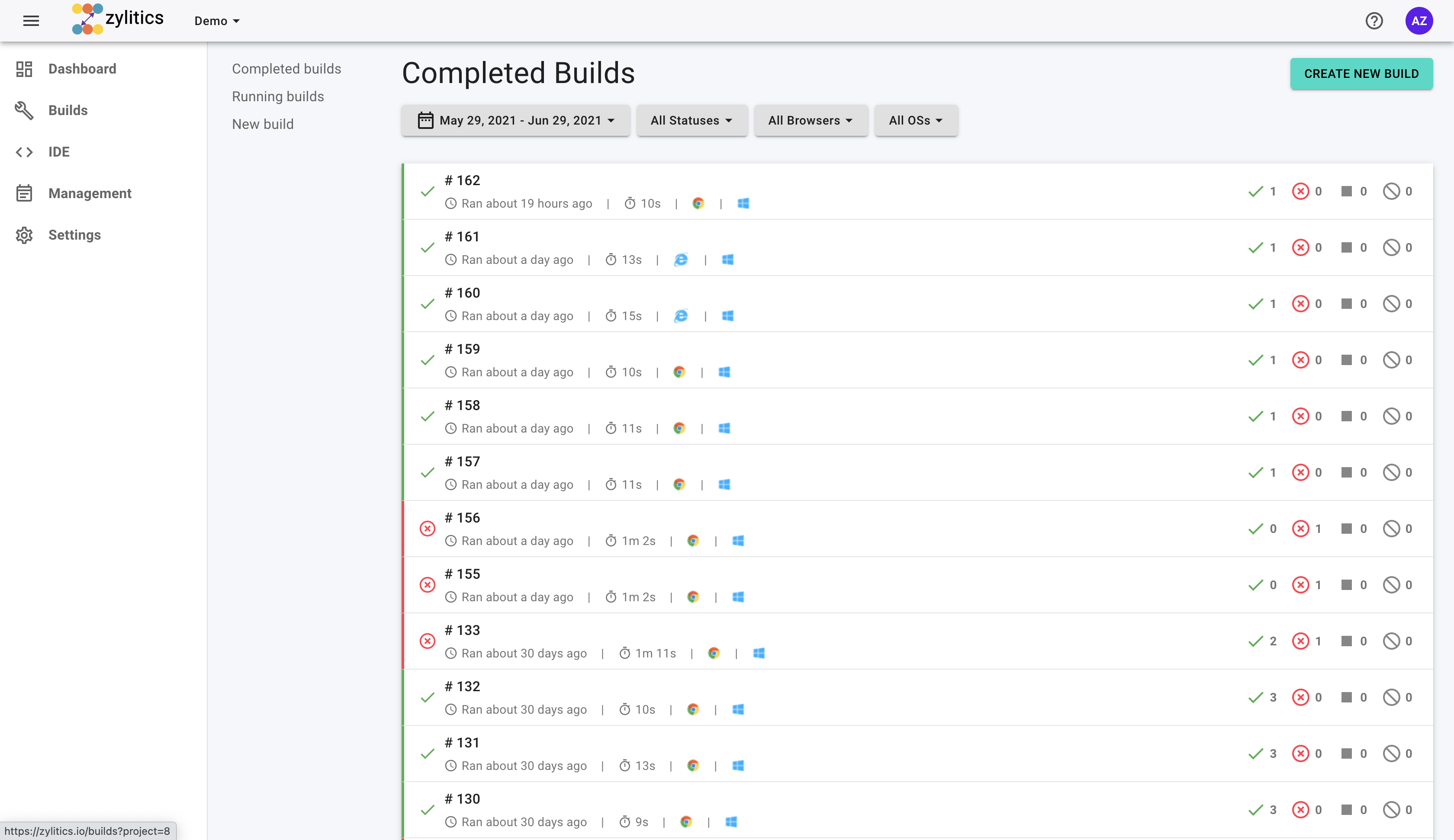This screenshot has width=1454, height=840.
Task: Click the green checkmark on build 159
Action: pos(428,360)
